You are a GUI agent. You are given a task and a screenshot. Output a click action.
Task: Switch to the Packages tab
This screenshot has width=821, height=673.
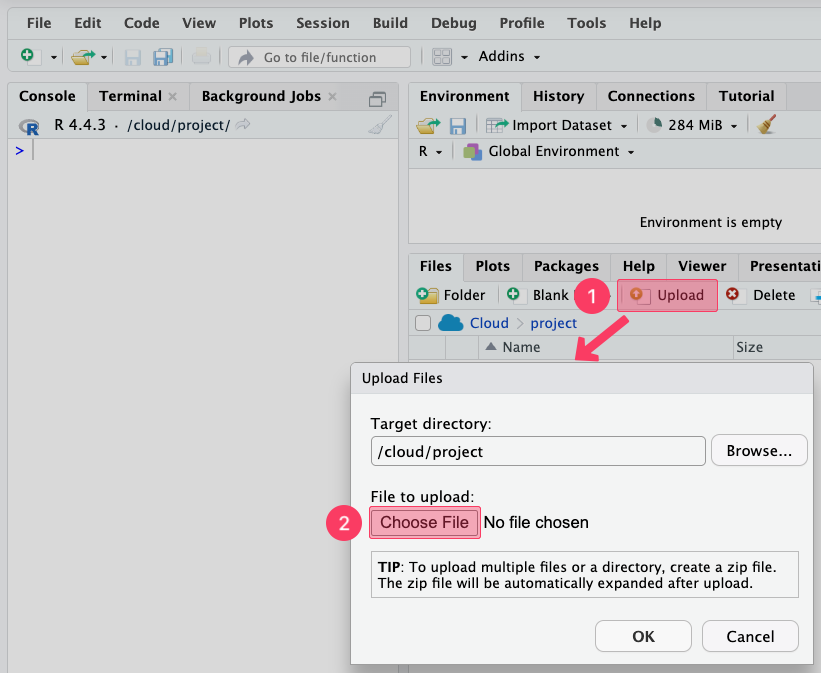click(566, 266)
